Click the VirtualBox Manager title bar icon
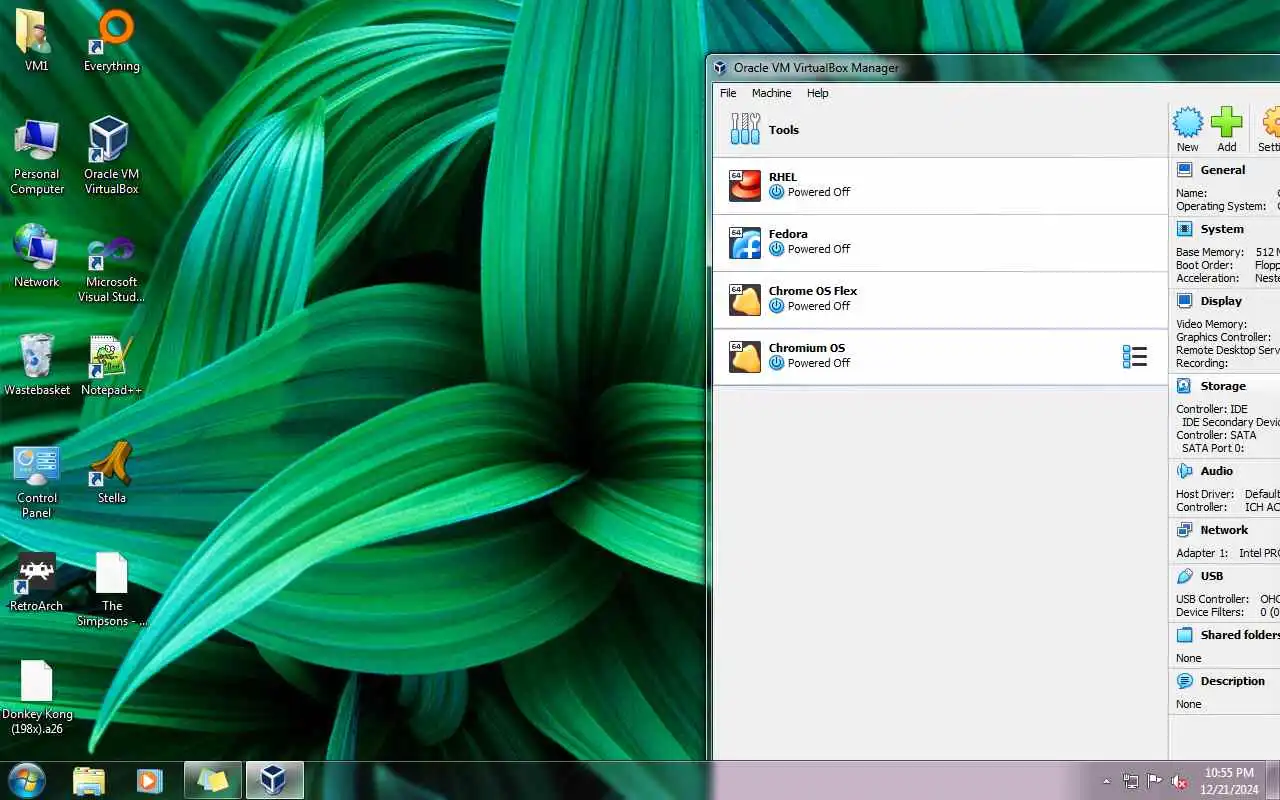 pos(720,68)
